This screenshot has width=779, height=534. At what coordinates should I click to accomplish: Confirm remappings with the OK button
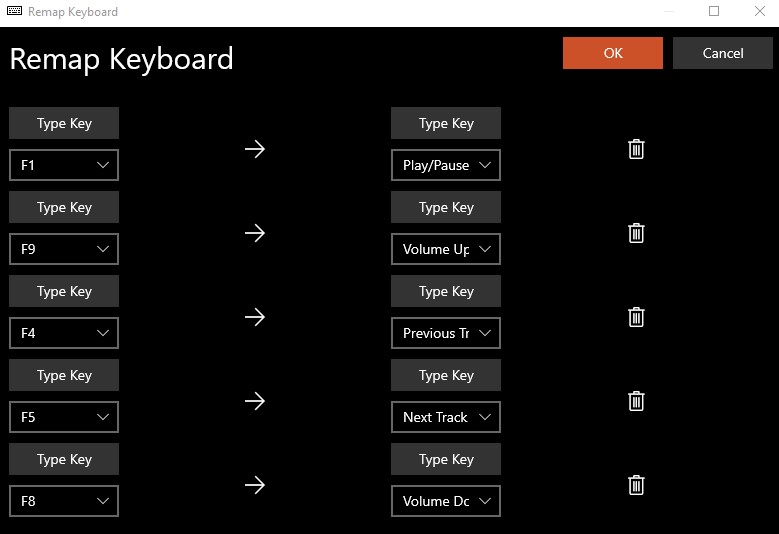(x=613, y=53)
